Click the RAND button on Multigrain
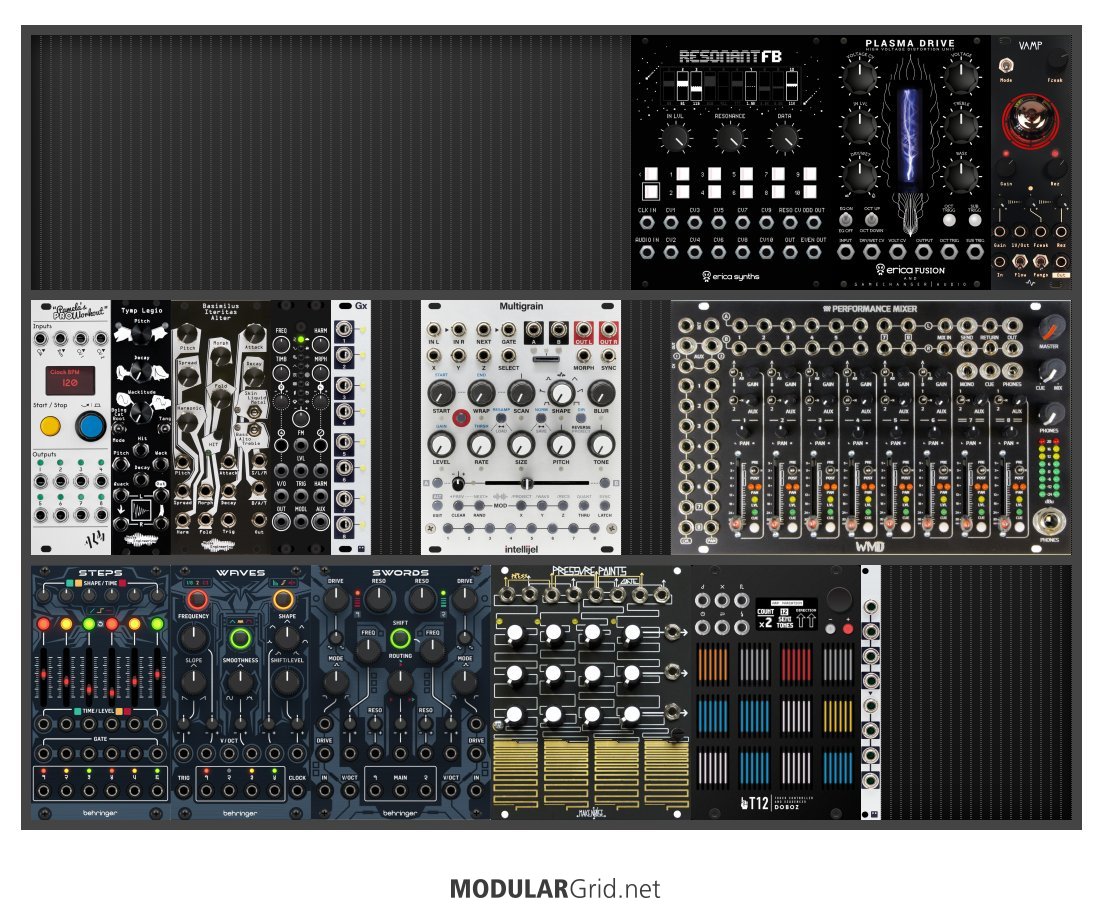Image resolution: width=1112 pixels, height=910 pixels. (479, 506)
